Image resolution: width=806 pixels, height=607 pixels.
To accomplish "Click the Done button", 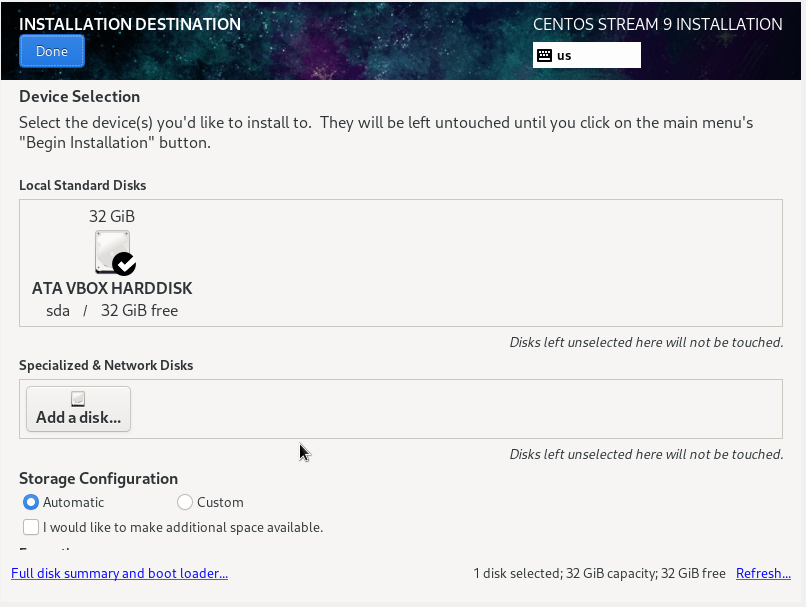I will pos(51,51).
